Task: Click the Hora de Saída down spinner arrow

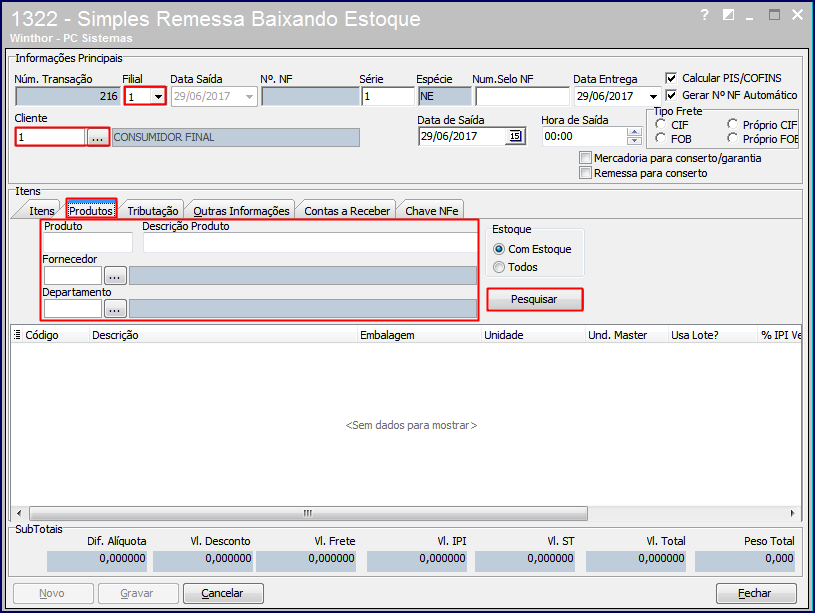Action: click(634, 140)
